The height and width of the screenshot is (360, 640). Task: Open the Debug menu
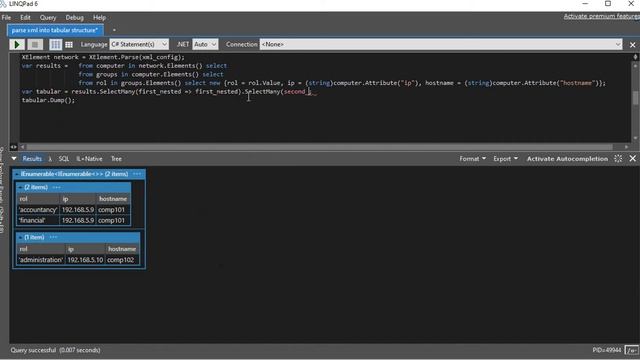coord(74,18)
